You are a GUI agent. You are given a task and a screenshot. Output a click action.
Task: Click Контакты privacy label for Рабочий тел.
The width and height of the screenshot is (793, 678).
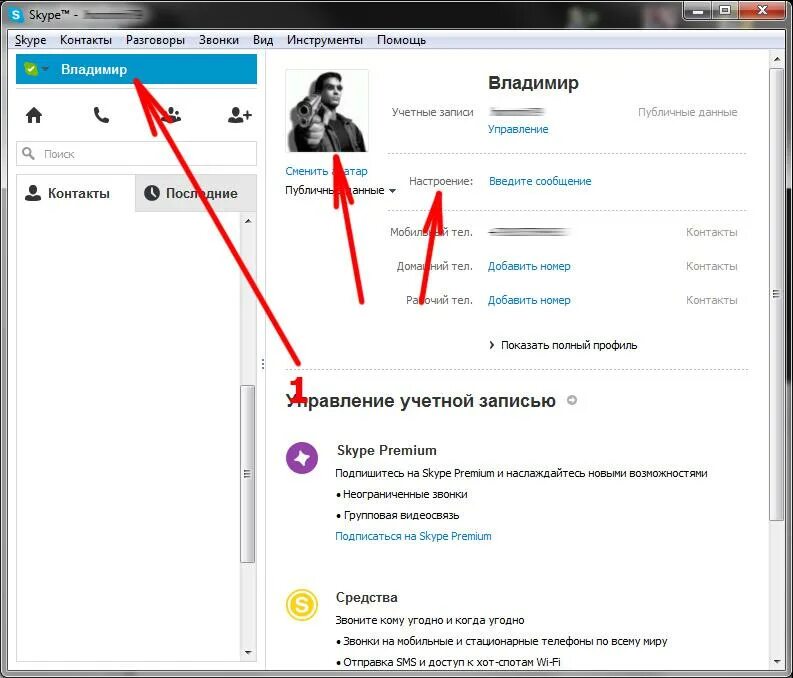(x=711, y=300)
